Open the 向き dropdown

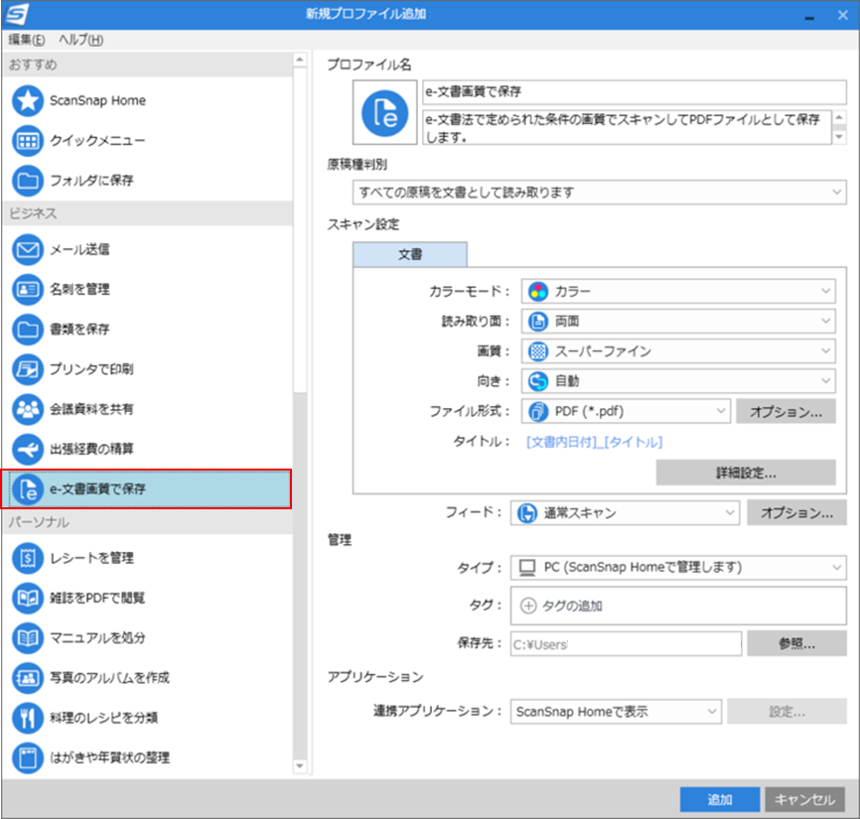pyautogui.click(x=678, y=381)
